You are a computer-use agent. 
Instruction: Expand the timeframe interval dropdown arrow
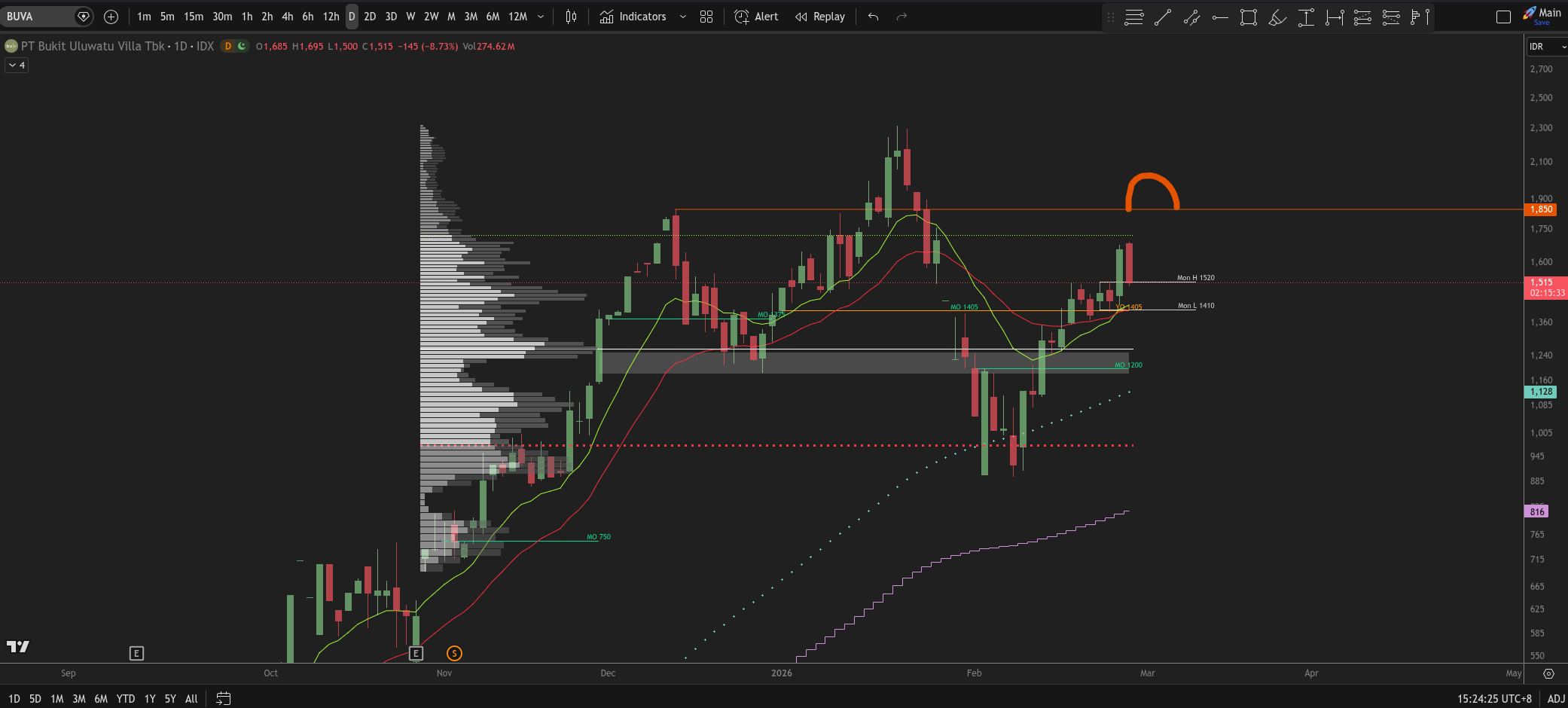pyautogui.click(x=541, y=17)
